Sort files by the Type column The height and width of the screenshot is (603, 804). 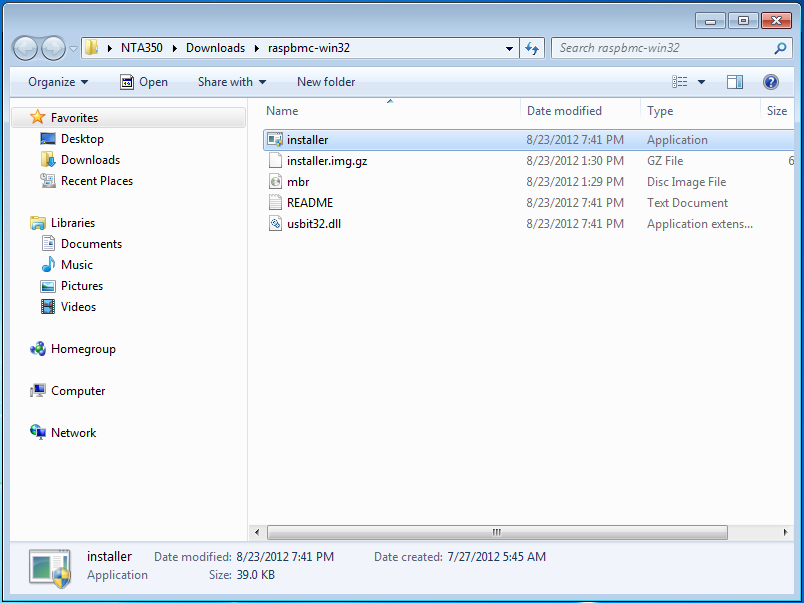click(x=701, y=111)
